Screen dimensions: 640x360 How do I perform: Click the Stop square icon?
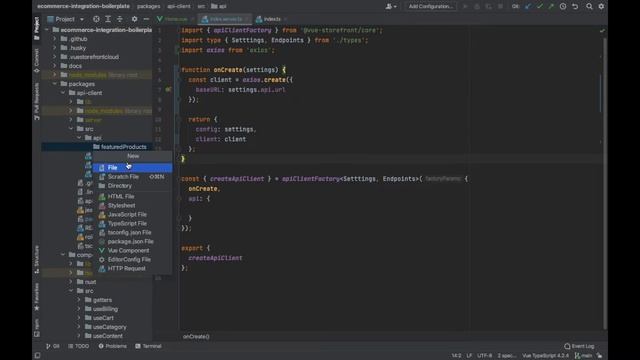[x=500, y=7]
